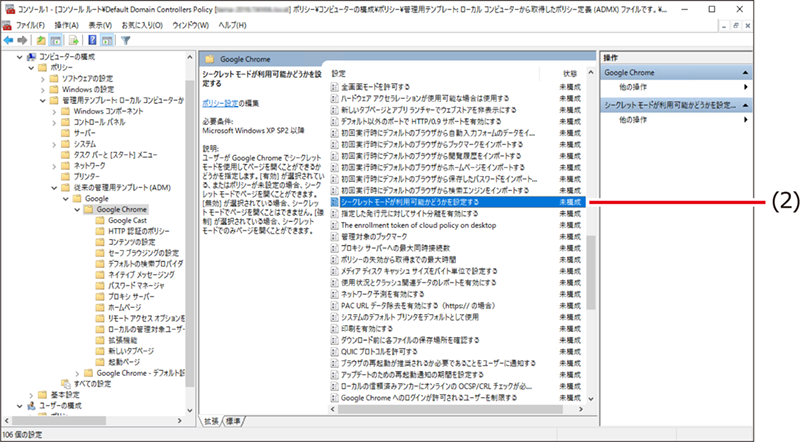Click policy icon beside ネットワーク予測を有効にする
This screenshot has height=442, width=803.
click(x=334, y=294)
